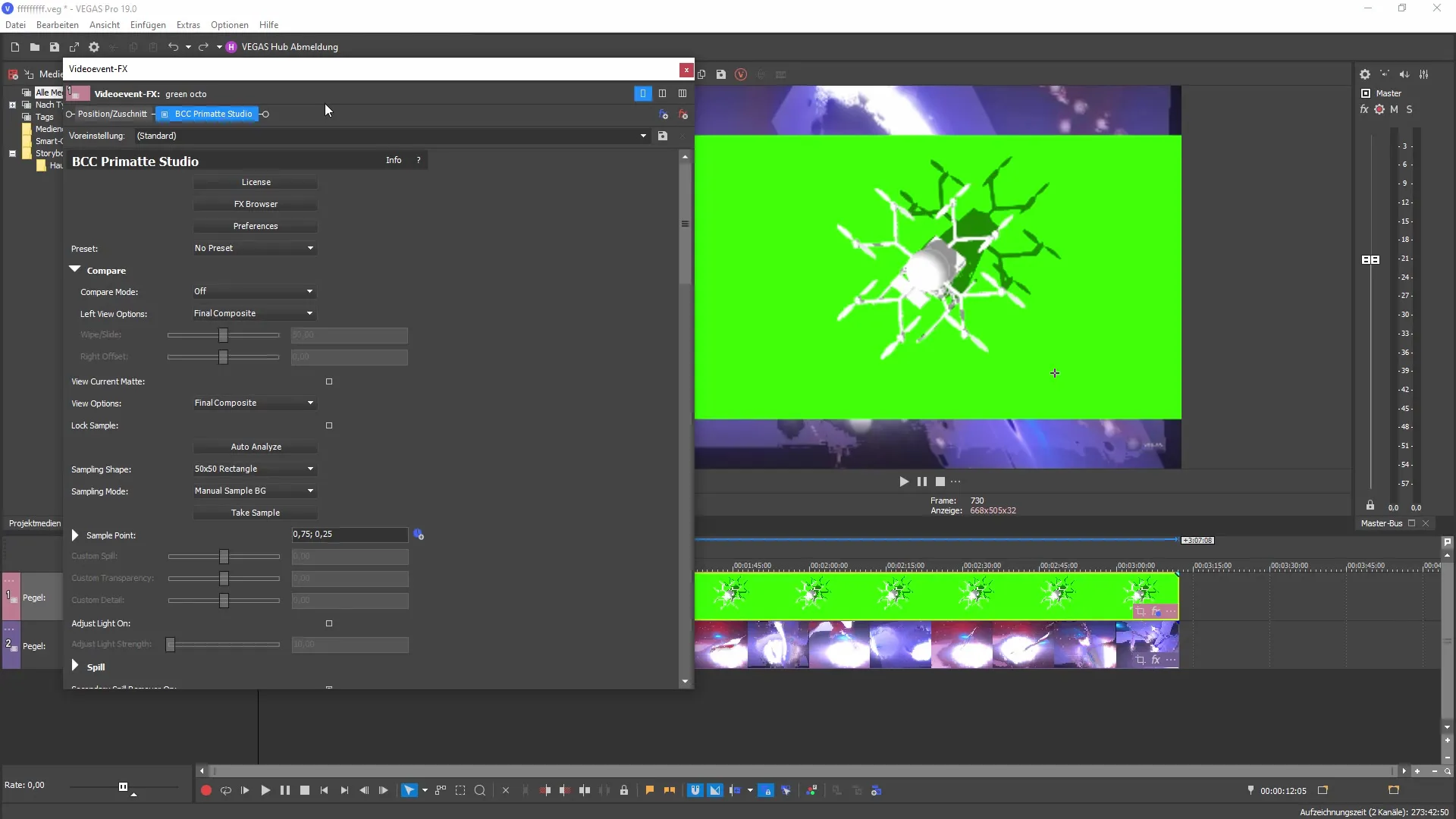This screenshot has width=1456, height=819.
Task: Save the project with the main toolbar disk icon
Action: click(55, 47)
